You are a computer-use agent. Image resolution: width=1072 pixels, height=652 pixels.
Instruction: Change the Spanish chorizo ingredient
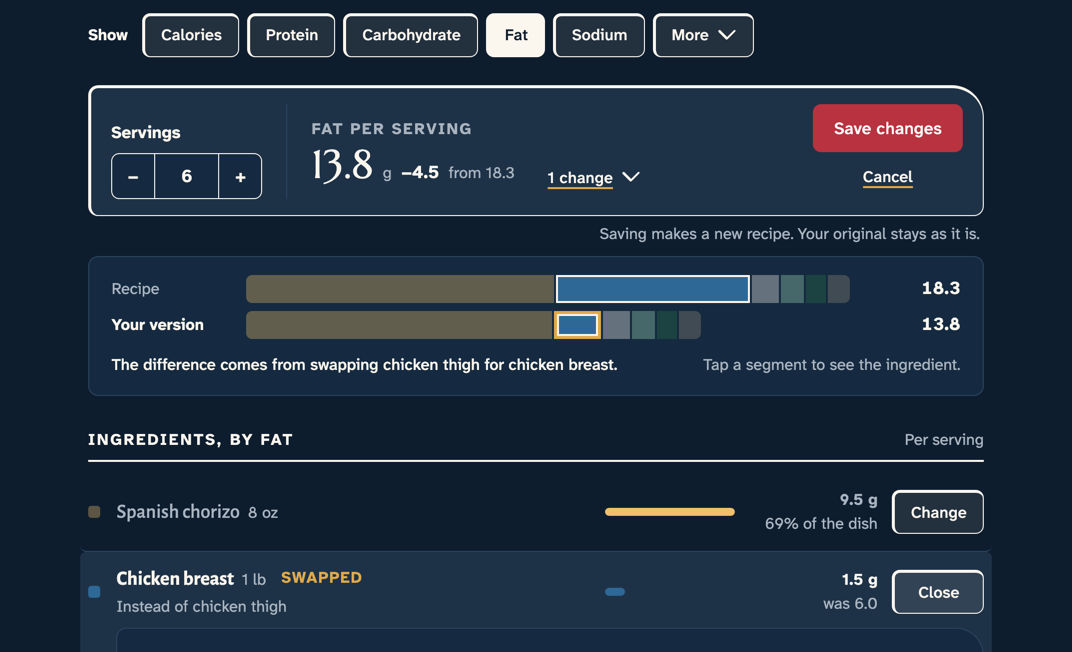tap(938, 512)
